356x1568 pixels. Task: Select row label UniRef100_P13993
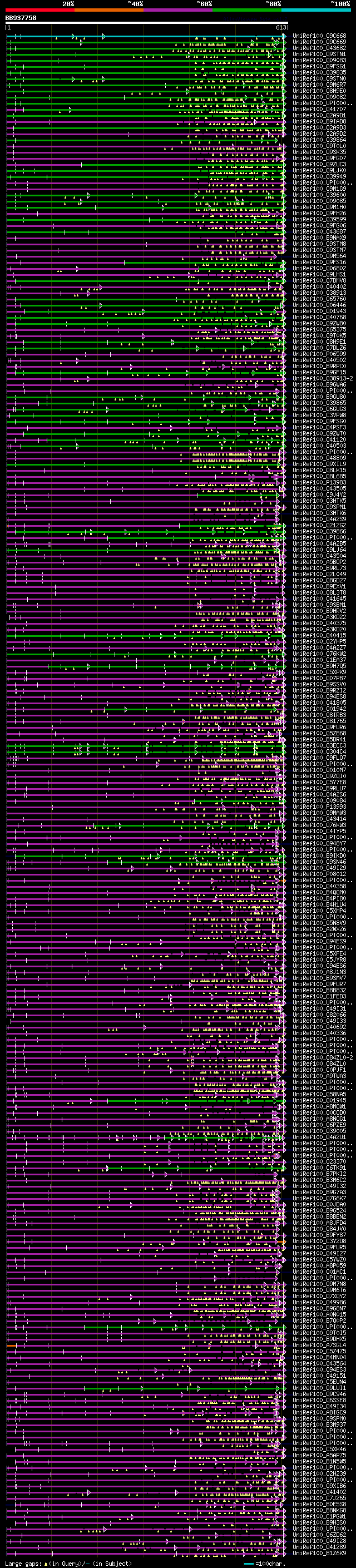coord(319,807)
